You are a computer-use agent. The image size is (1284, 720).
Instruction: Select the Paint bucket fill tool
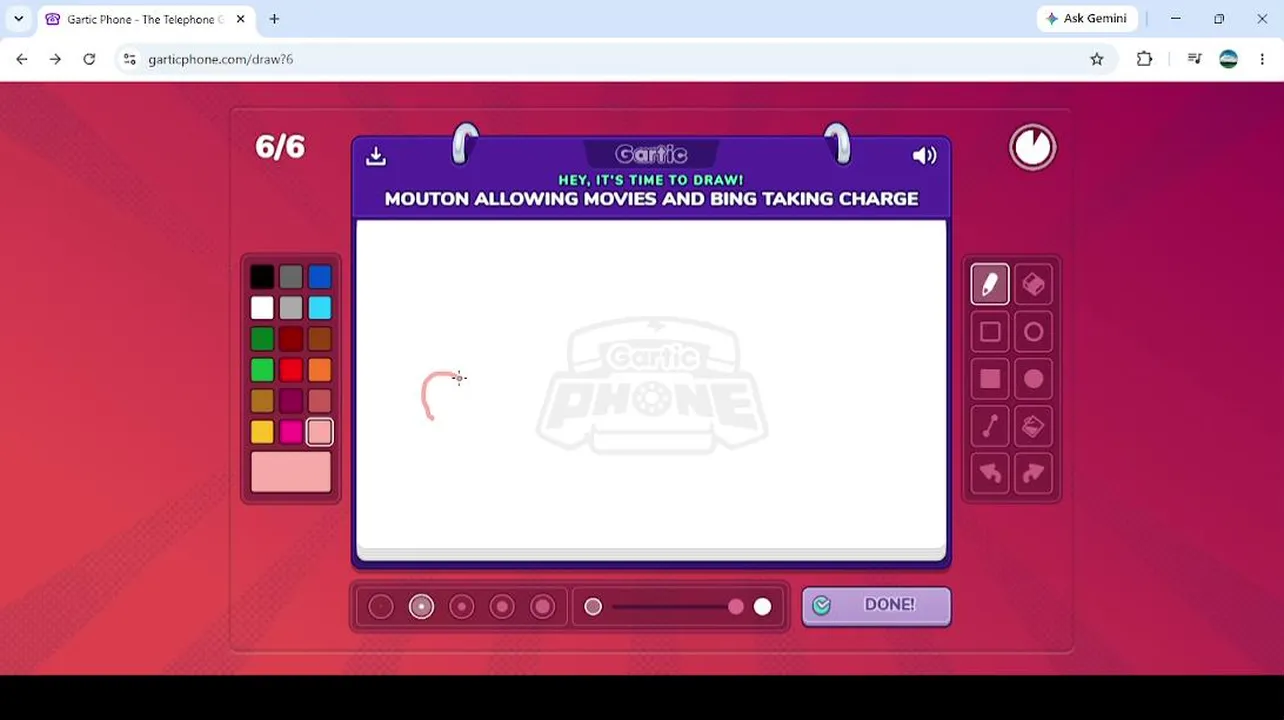coord(1033,426)
